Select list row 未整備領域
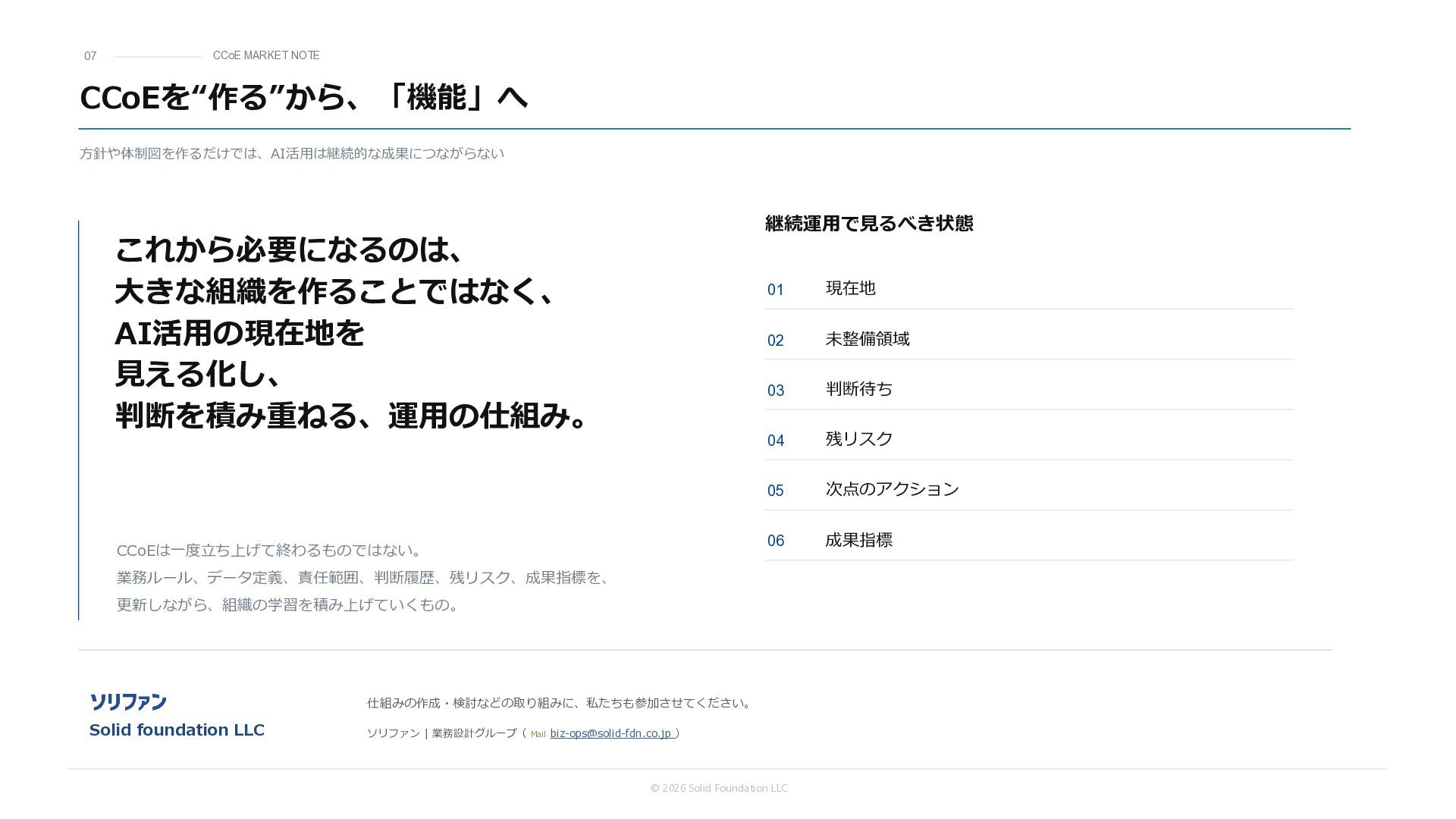This screenshot has width=1456, height=819. pos(1029,339)
